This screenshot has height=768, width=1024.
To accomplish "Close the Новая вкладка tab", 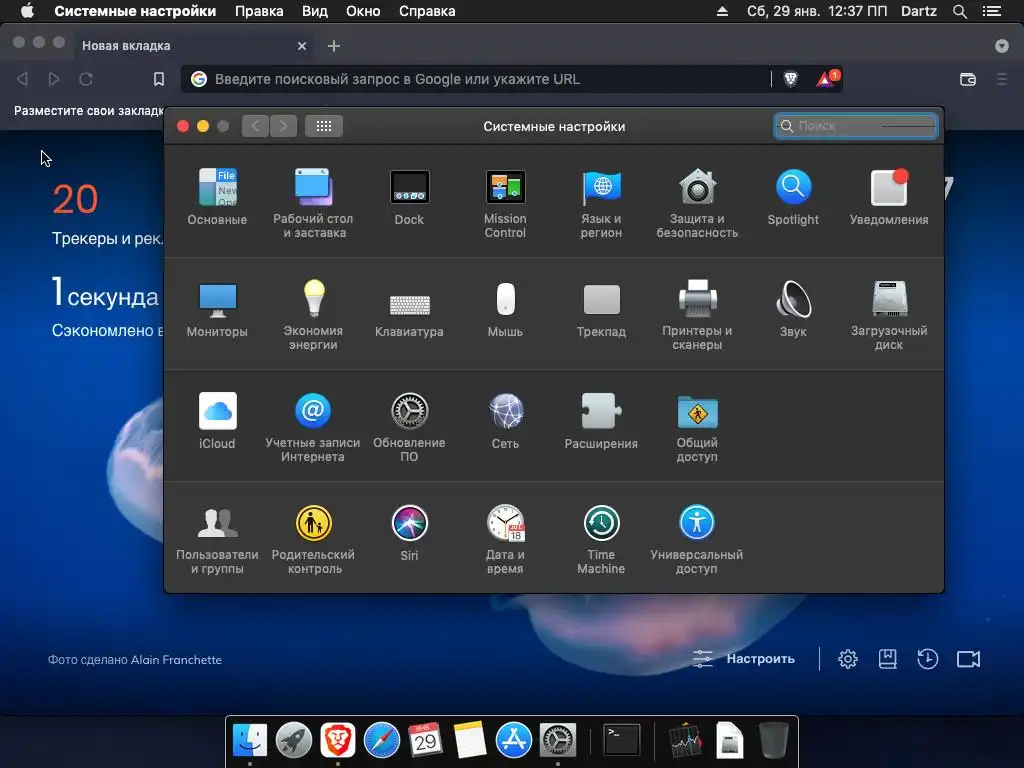I will pos(302,46).
